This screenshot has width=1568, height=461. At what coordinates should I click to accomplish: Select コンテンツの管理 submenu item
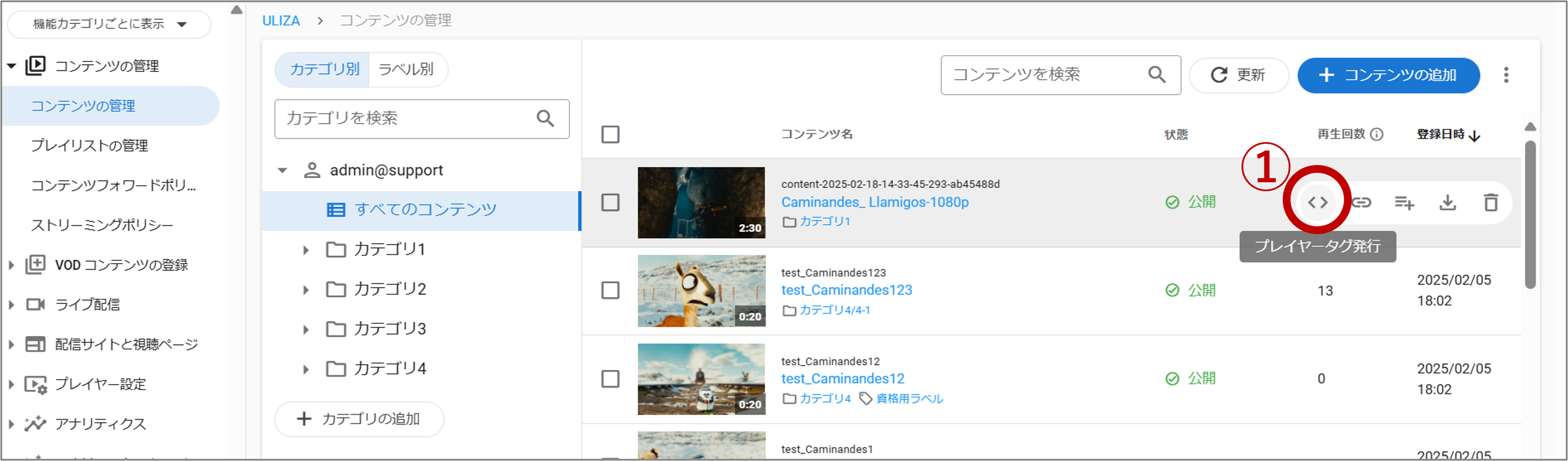pyautogui.click(x=110, y=106)
